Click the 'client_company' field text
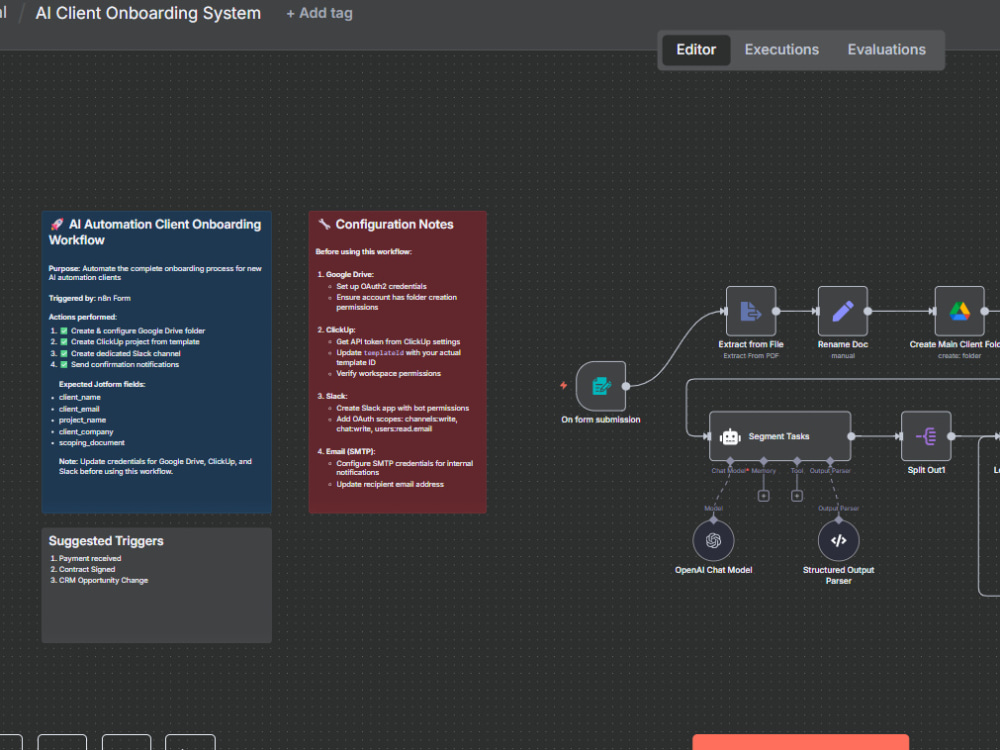The width and height of the screenshot is (1000, 750). (x=86, y=432)
